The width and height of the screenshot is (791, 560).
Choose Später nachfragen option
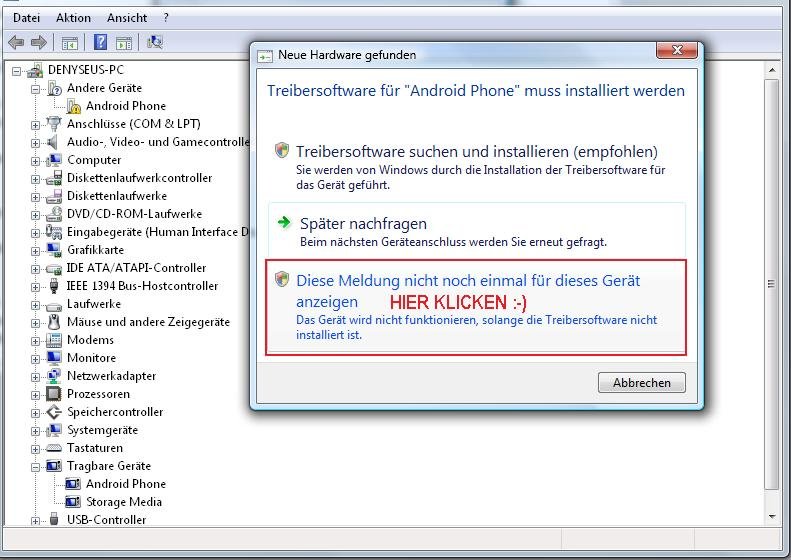[476, 231]
